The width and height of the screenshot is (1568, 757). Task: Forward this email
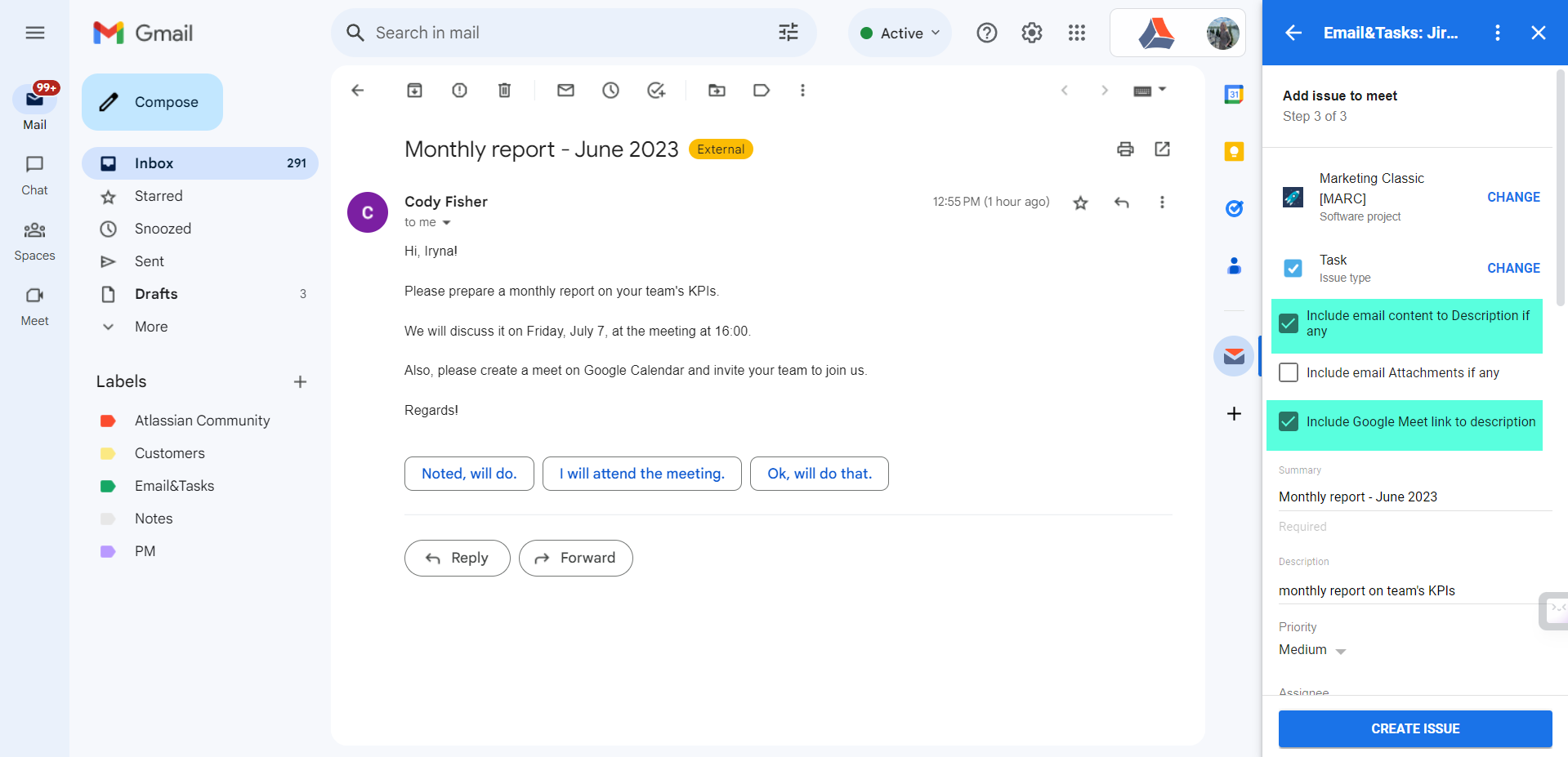(576, 558)
